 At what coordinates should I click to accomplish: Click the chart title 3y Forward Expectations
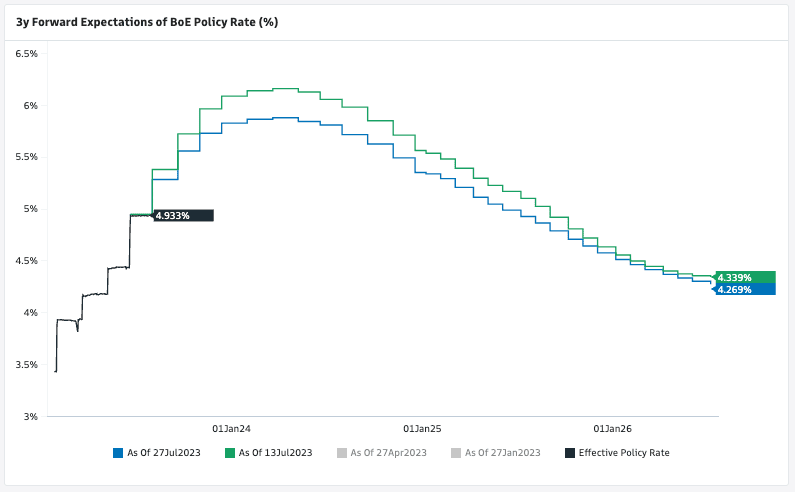pos(146,22)
